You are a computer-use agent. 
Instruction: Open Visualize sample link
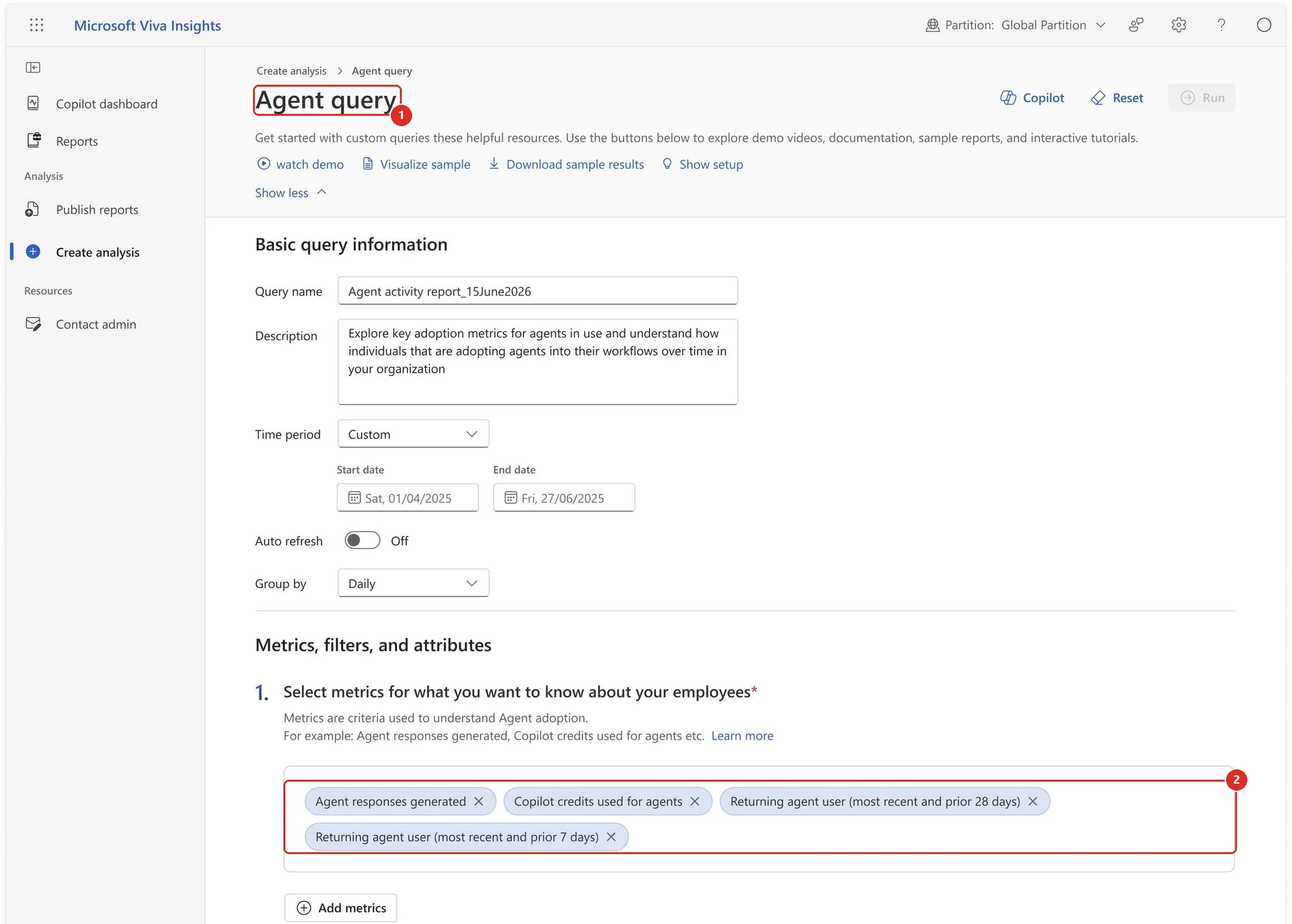coord(416,164)
